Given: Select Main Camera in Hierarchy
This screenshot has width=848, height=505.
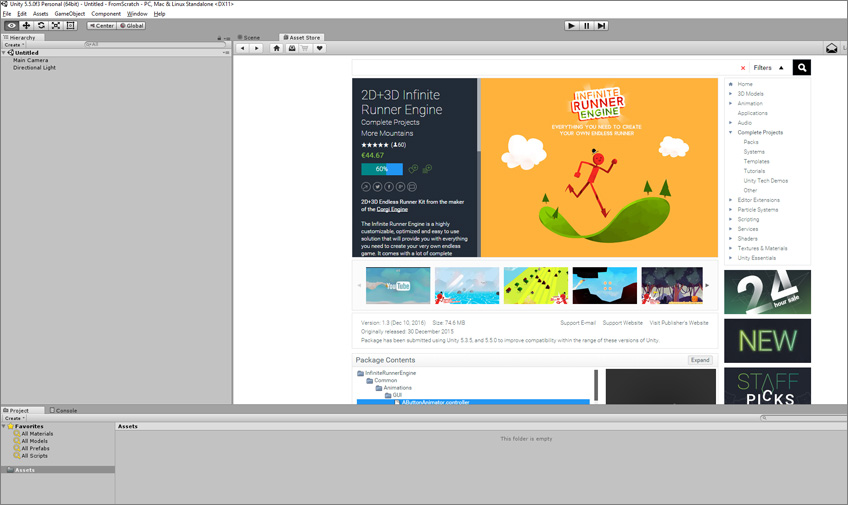Looking at the screenshot, I should [x=30, y=60].
